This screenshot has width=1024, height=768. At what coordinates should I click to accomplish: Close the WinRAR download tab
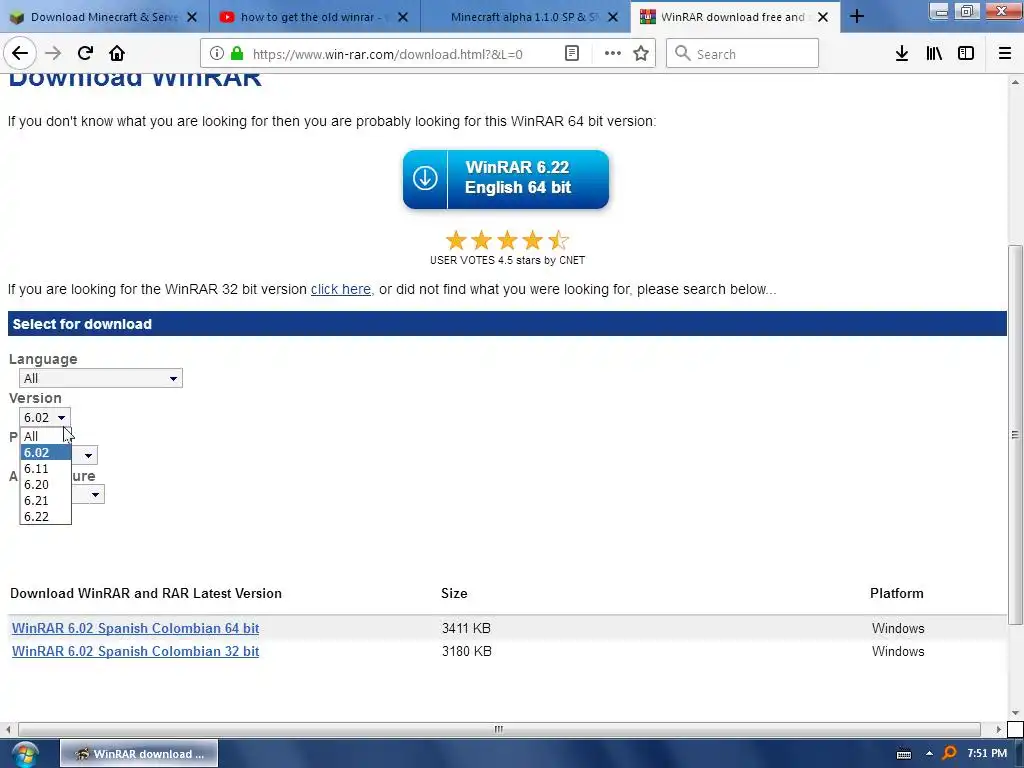coord(824,17)
